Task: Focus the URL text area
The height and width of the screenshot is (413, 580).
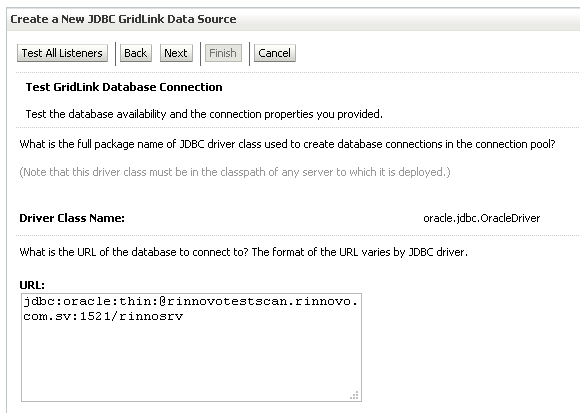Action: pyautogui.click(x=191, y=348)
